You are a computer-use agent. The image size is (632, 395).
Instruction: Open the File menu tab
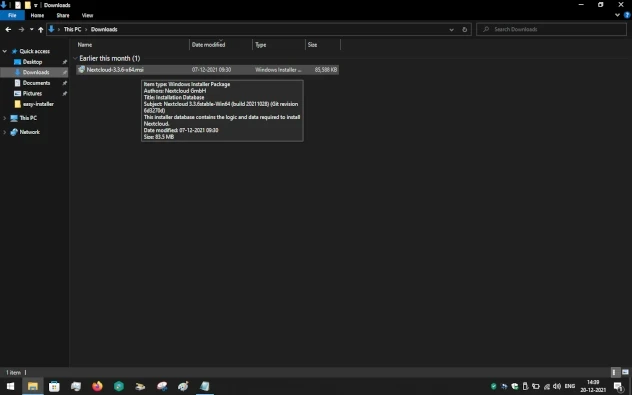[x=12, y=15]
